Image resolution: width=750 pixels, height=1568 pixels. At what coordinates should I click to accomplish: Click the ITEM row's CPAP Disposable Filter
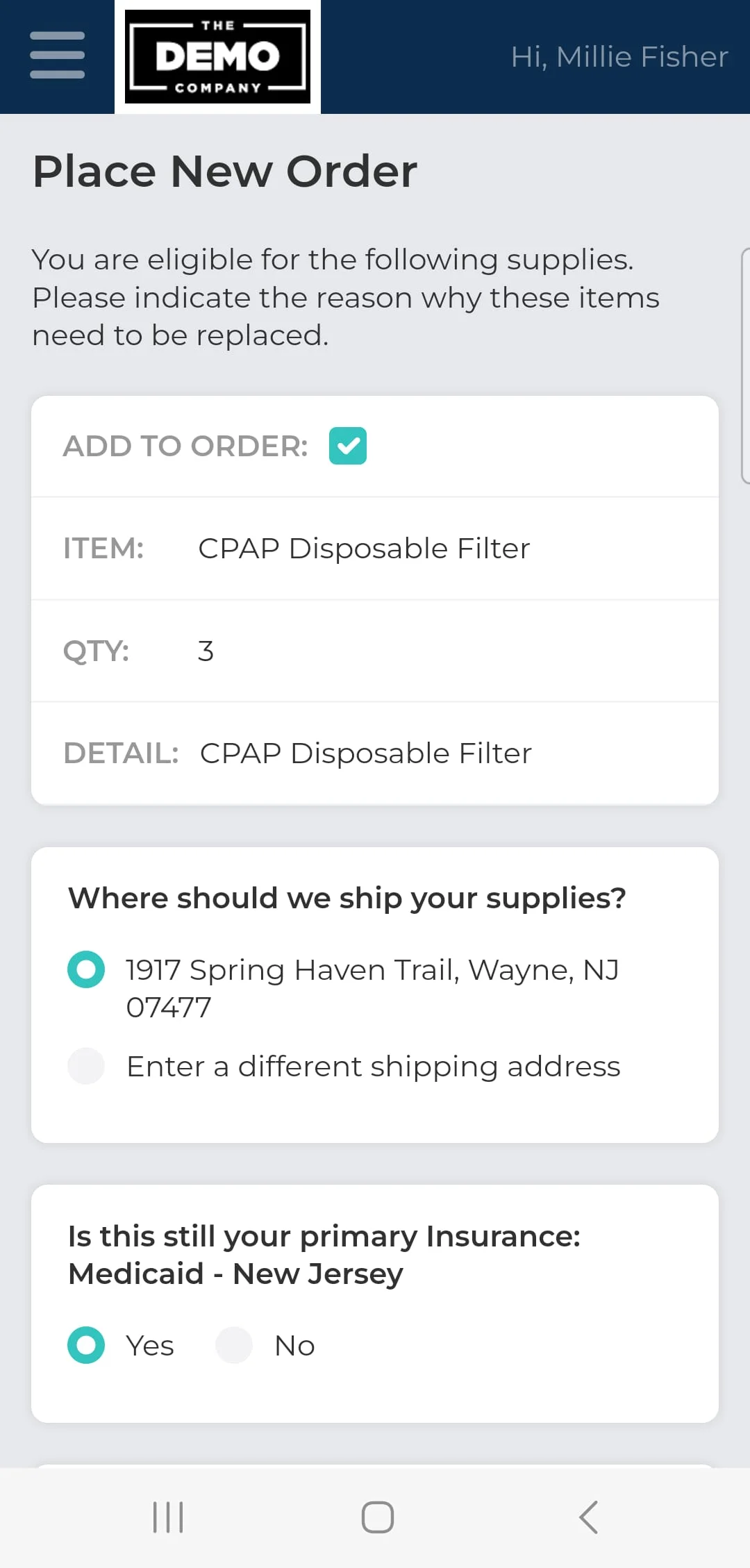364,549
